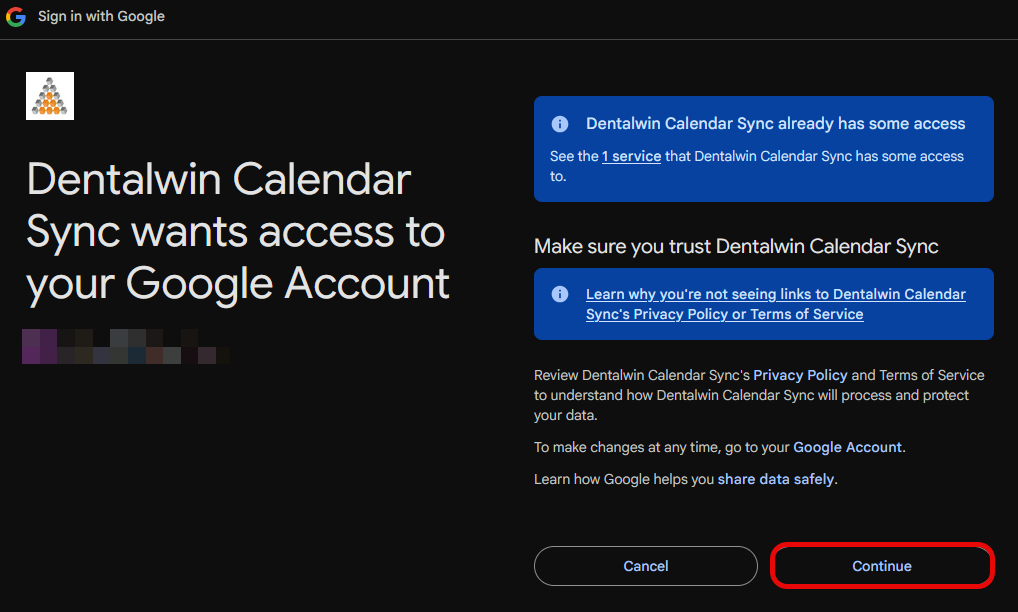Click 'To make changes at any time' sentence
The width and height of the screenshot is (1018, 612).
pyautogui.click(x=719, y=447)
